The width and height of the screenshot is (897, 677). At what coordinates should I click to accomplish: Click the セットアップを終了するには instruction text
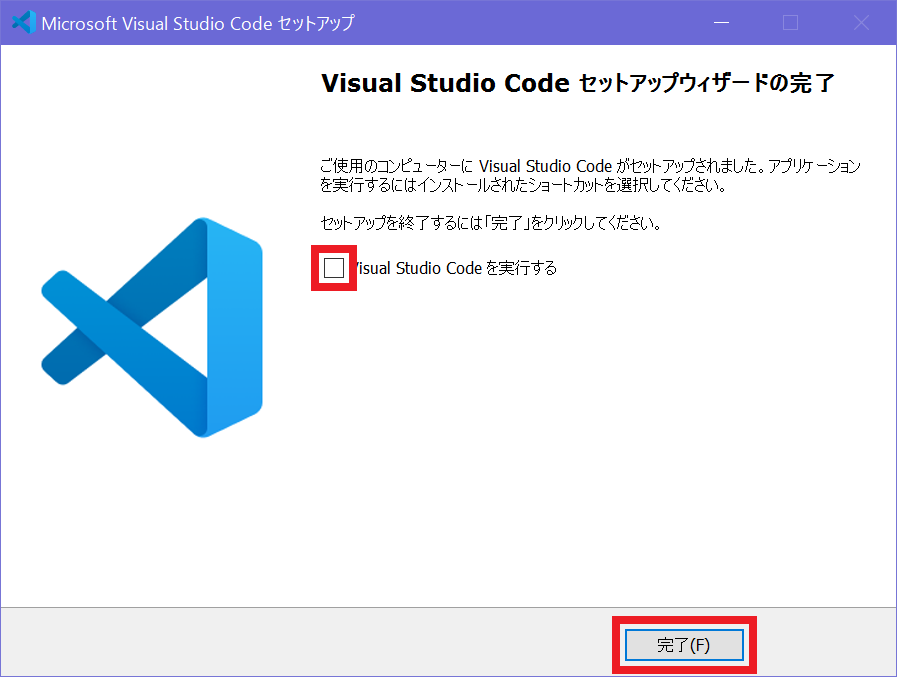(x=490, y=222)
